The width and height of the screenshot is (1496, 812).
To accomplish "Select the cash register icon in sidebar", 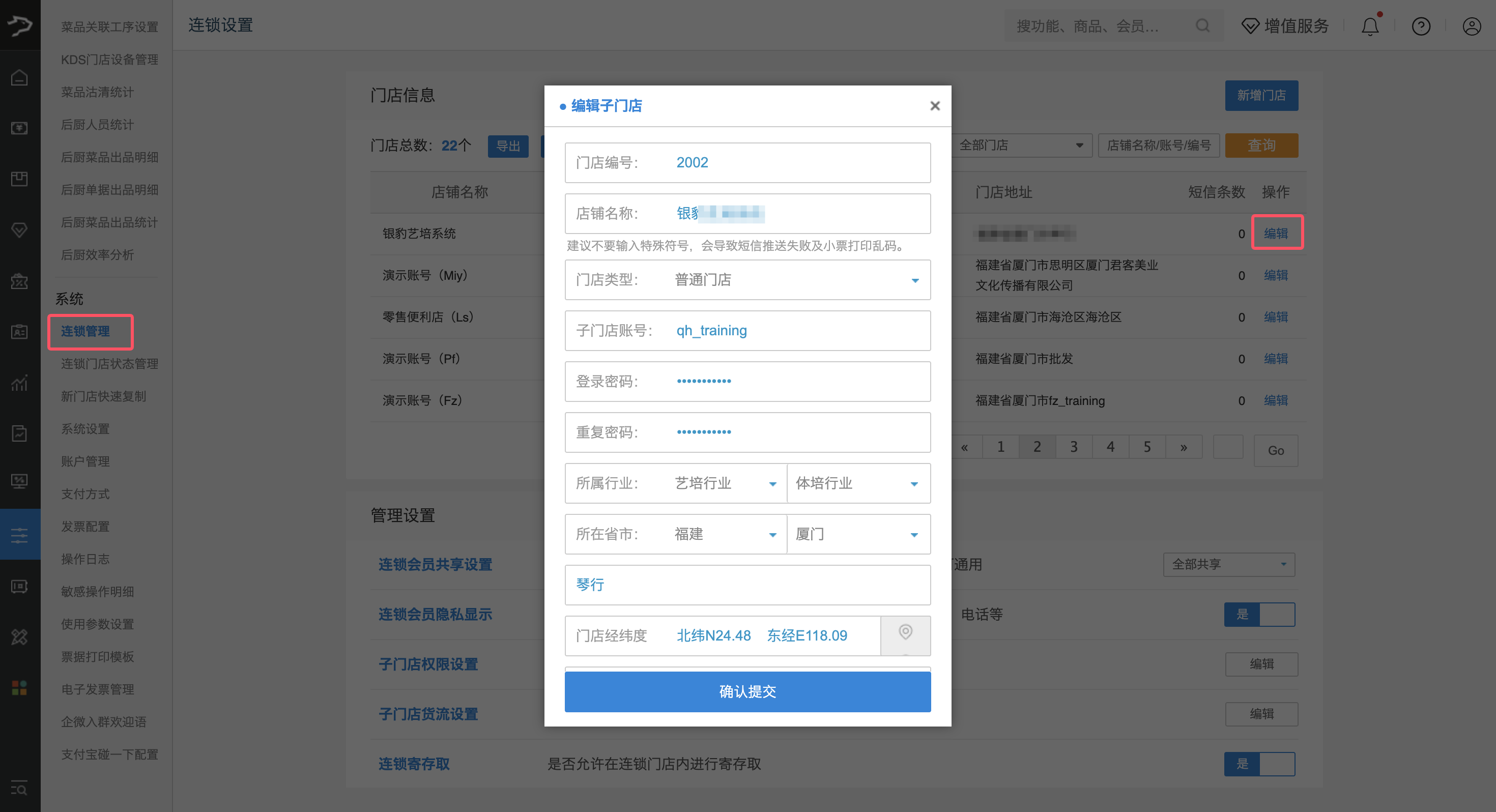I will (20, 128).
